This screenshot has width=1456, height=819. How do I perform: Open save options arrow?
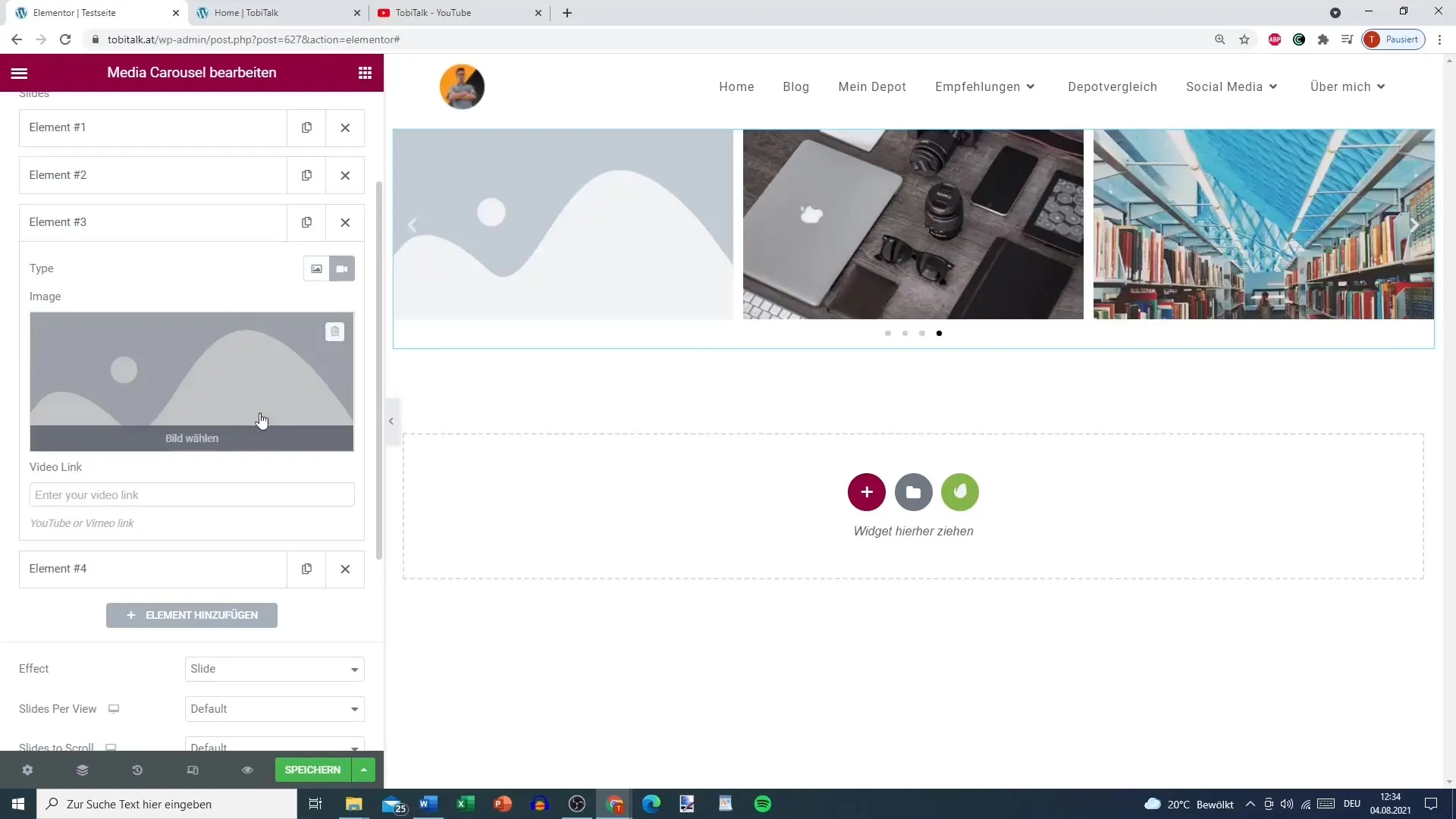pos(364,770)
